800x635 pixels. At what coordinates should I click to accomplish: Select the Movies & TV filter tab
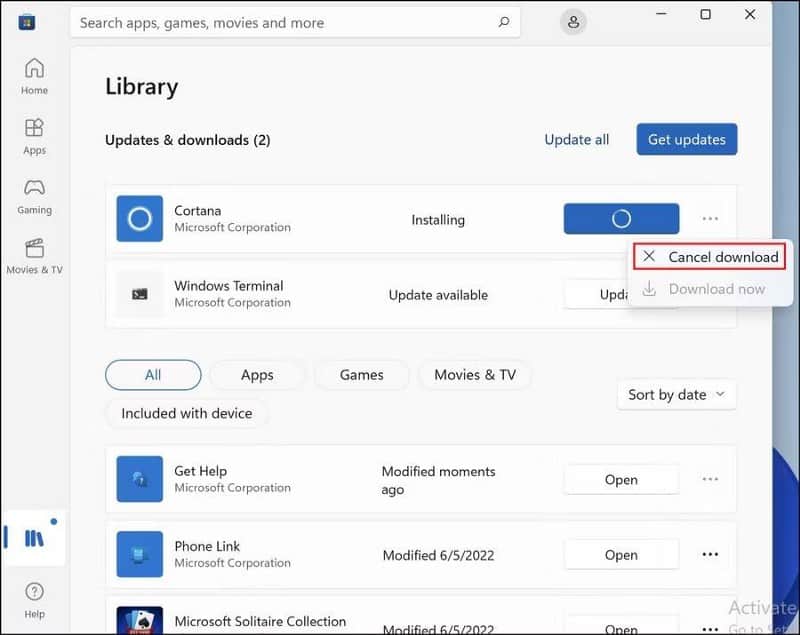click(x=475, y=375)
